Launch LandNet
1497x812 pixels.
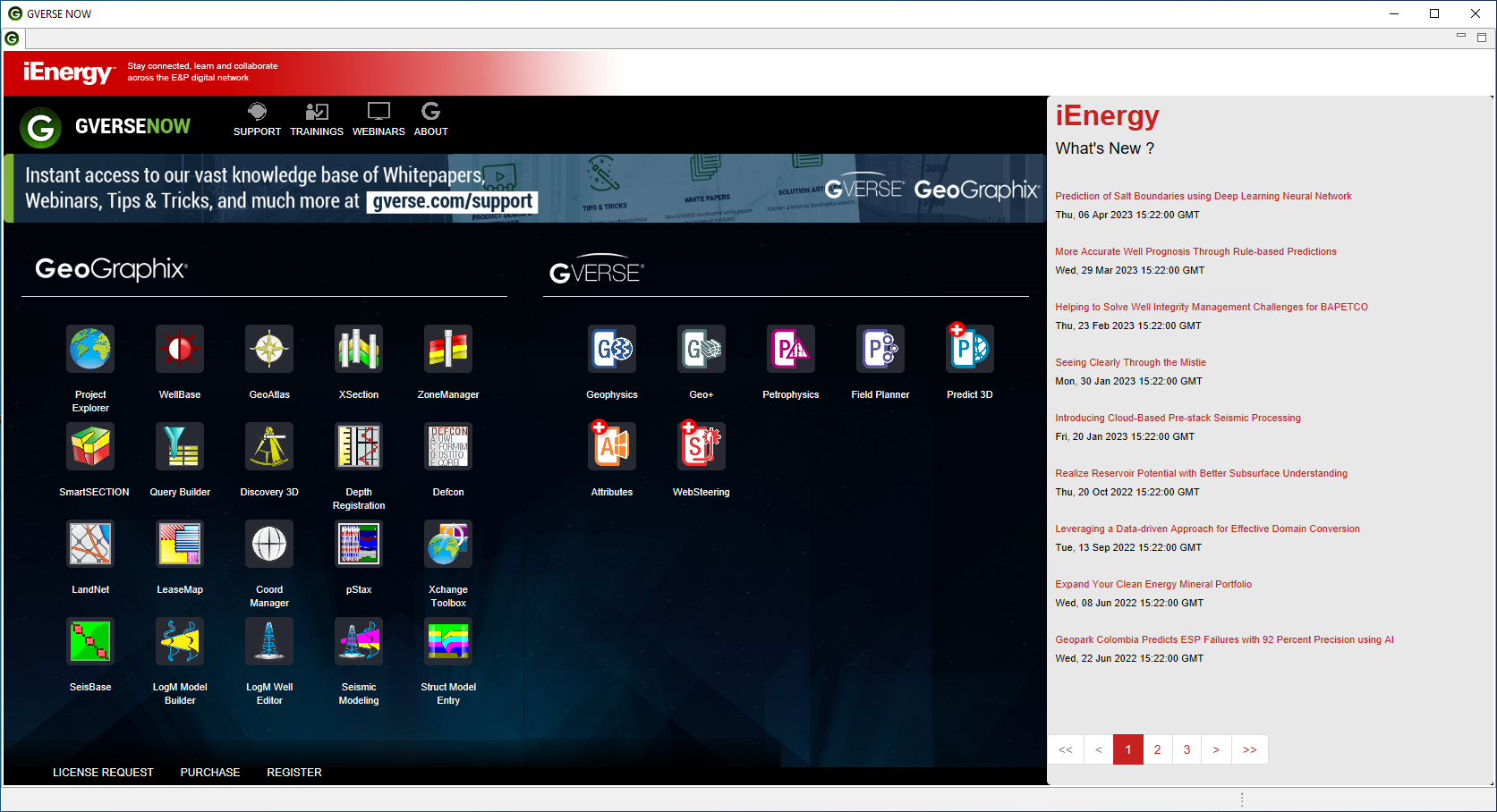coord(90,544)
